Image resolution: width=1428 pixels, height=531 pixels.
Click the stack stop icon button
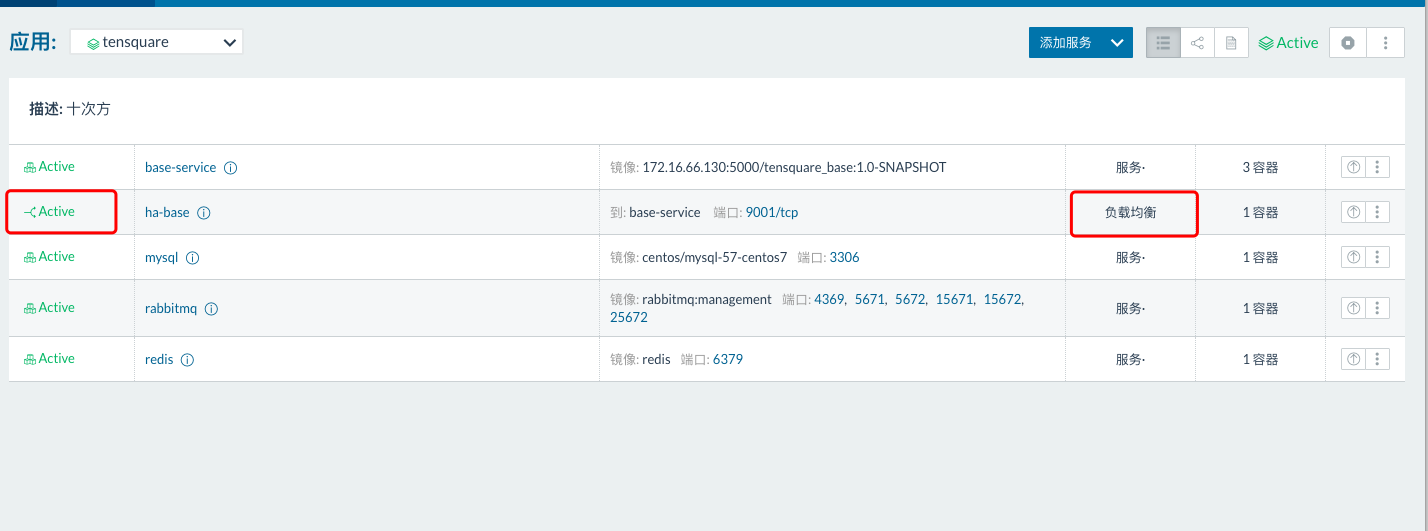click(x=1348, y=43)
